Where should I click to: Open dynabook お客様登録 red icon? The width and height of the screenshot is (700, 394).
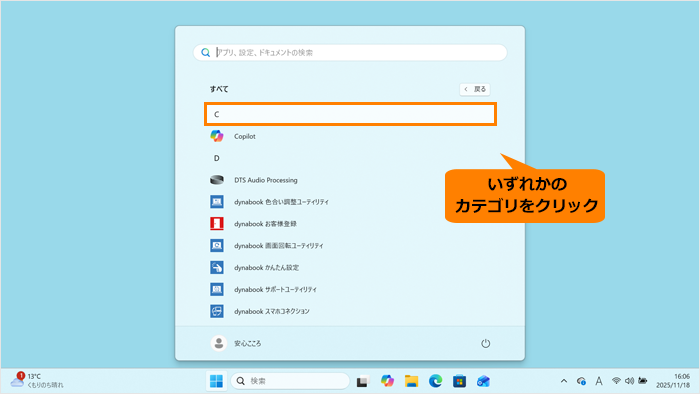pos(217,224)
